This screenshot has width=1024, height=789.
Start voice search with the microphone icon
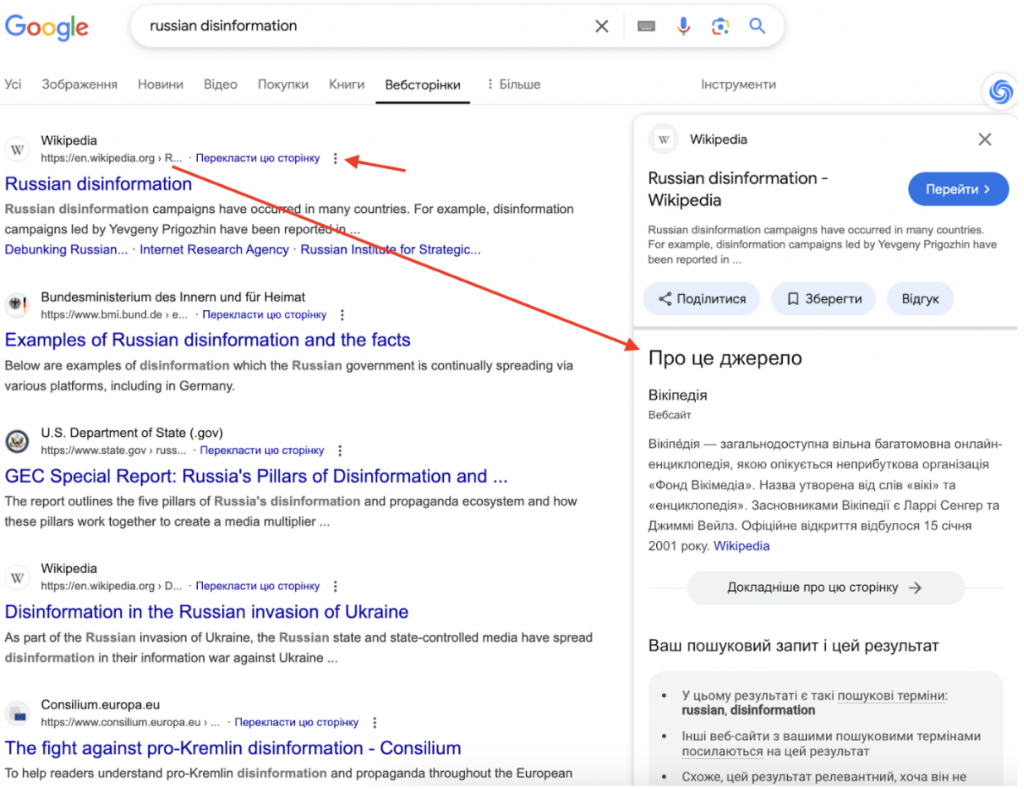coord(683,26)
